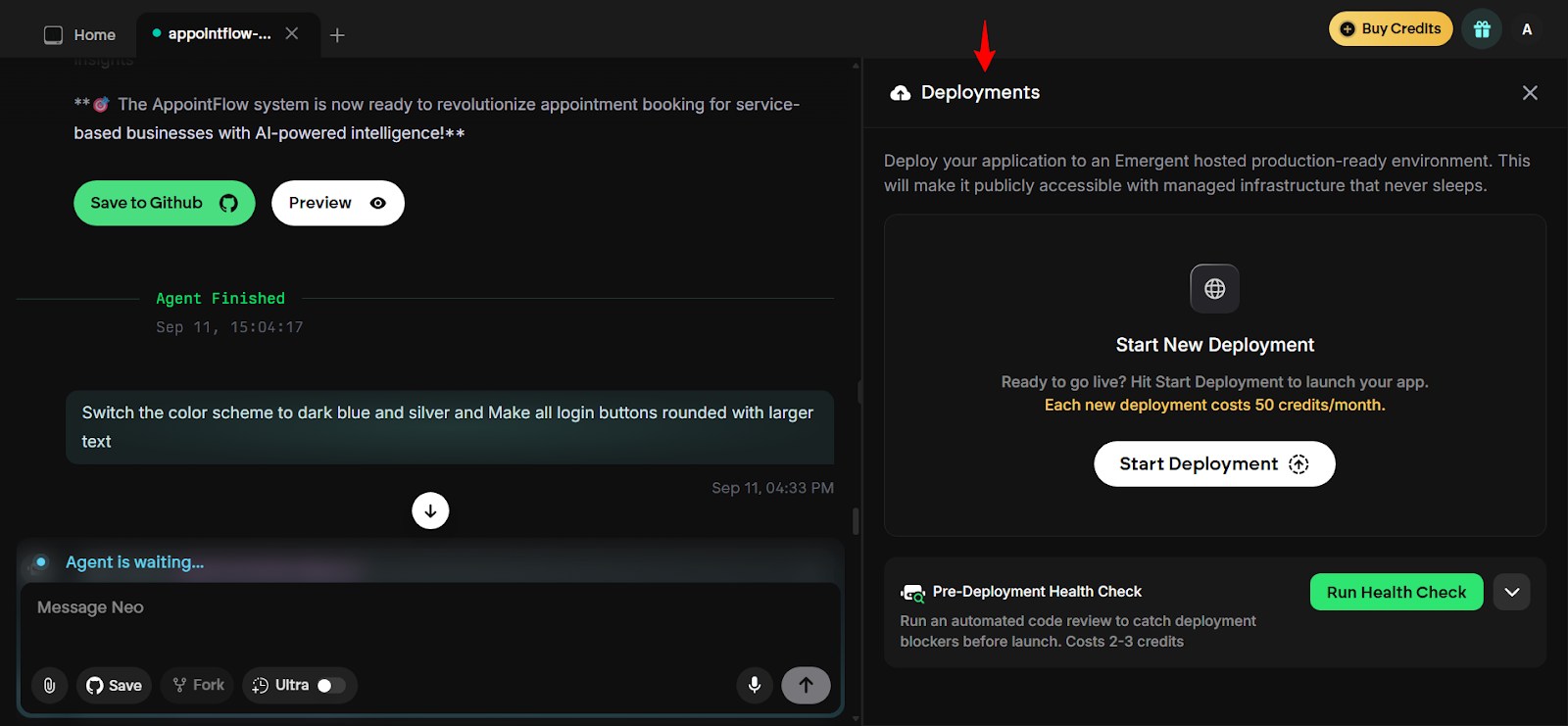Start Deployment of the app
The width and height of the screenshot is (1568, 726).
[1214, 463]
